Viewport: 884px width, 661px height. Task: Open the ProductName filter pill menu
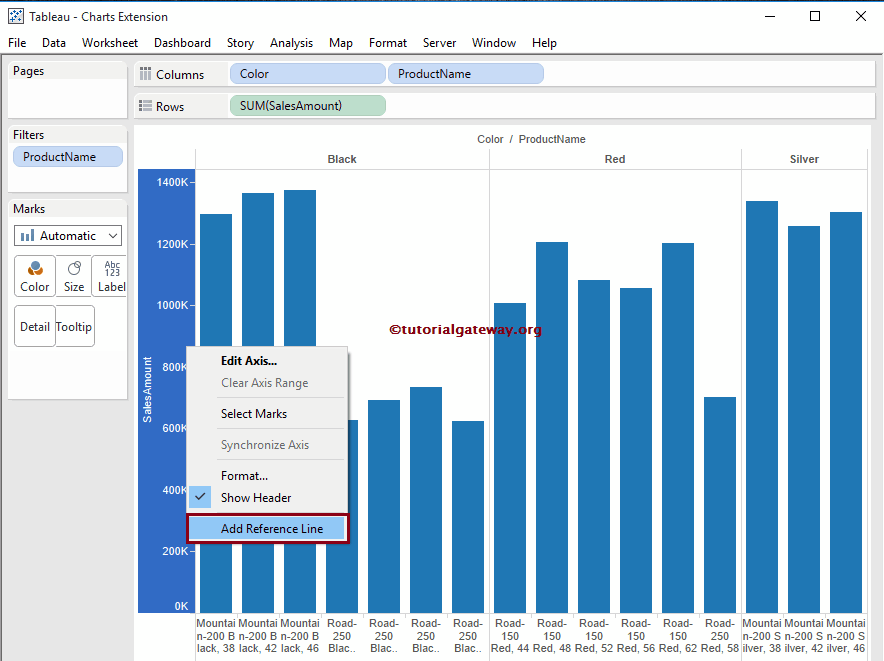click(x=67, y=156)
